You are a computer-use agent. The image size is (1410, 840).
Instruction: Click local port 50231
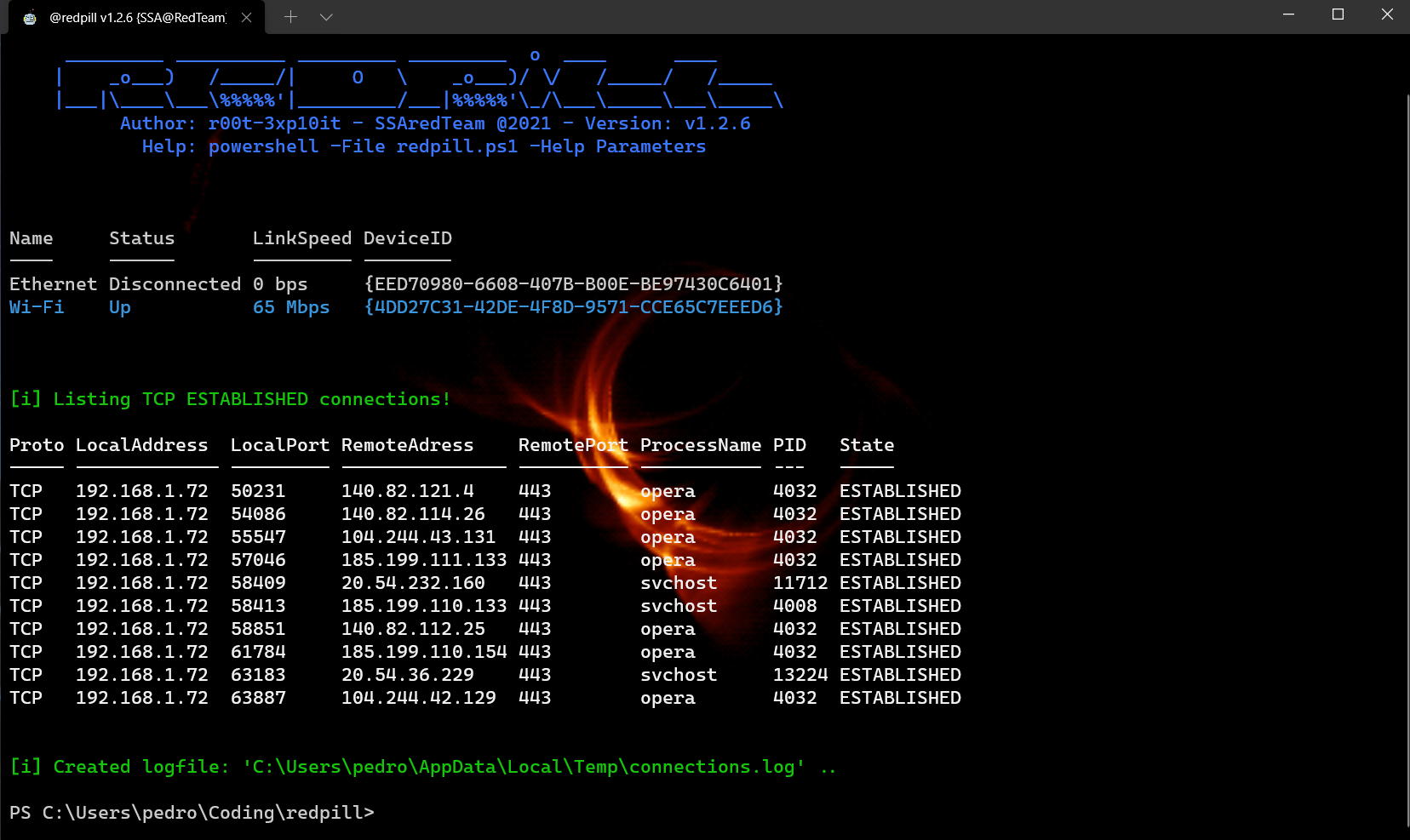click(x=258, y=491)
